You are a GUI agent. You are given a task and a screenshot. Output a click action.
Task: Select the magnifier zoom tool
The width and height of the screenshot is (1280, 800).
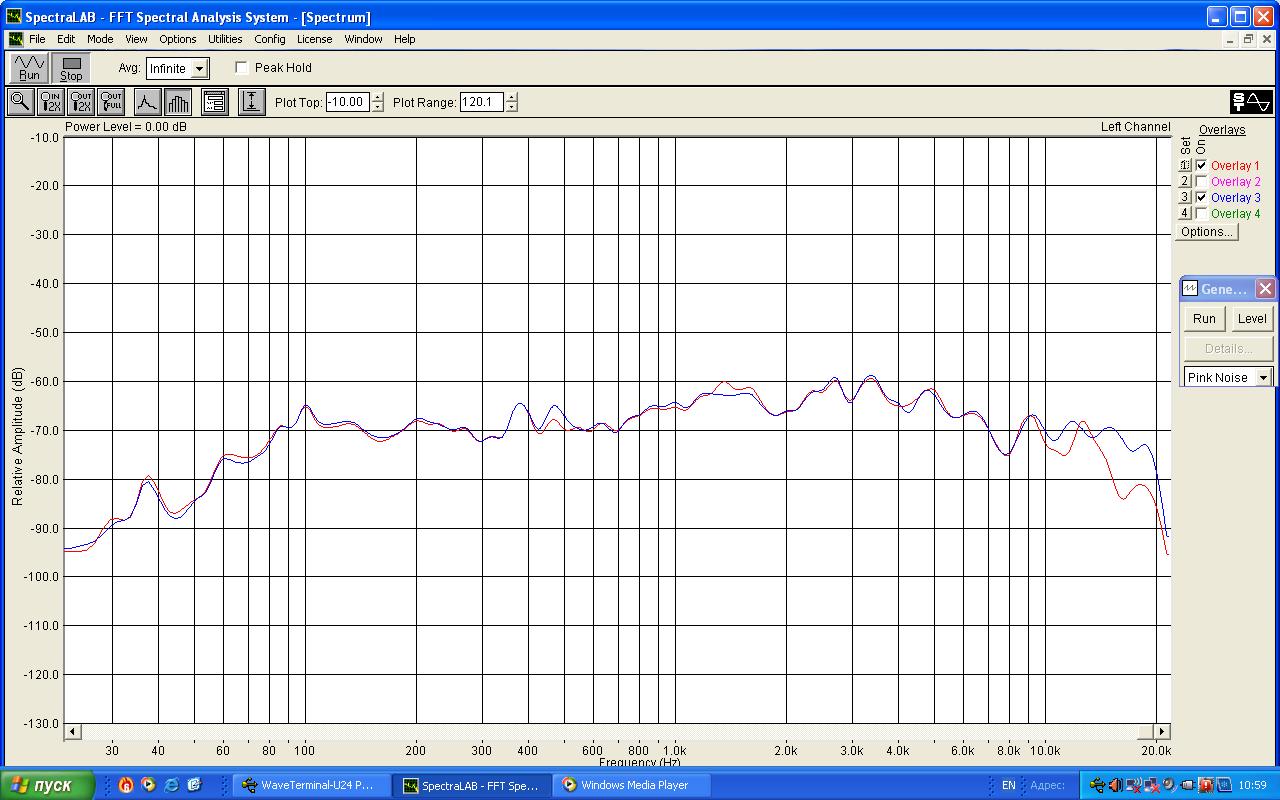(20, 101)
